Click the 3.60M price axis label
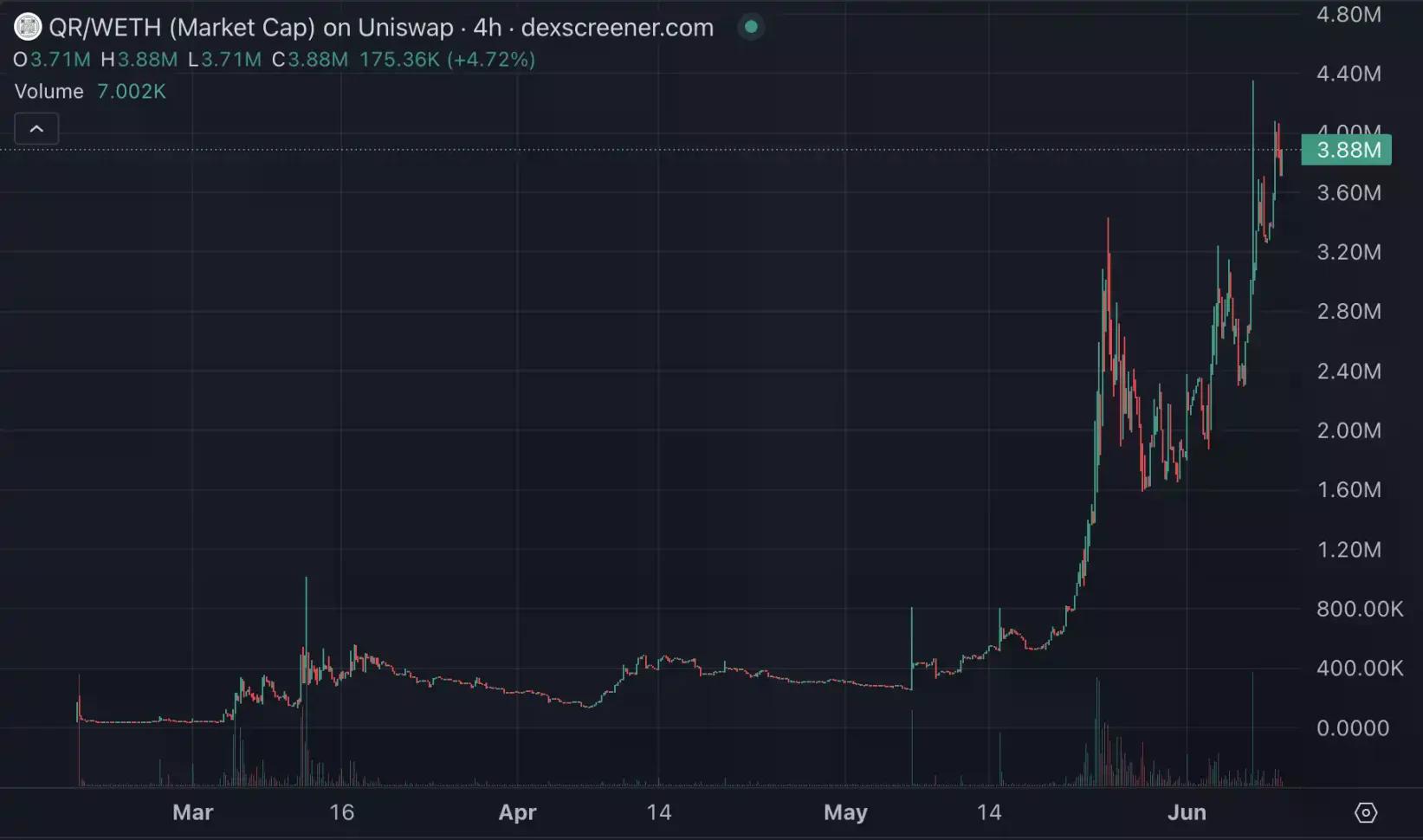The image size is (1423, 840). (1349, 192)
